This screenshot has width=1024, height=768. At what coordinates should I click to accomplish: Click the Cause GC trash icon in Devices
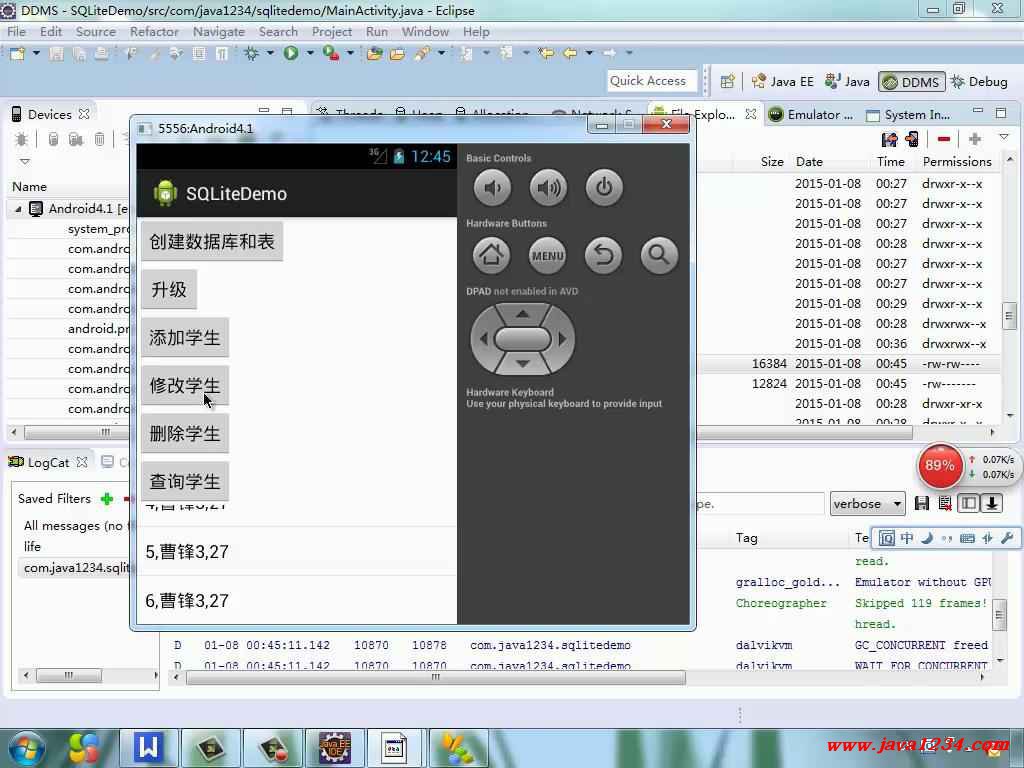[99, 139]
